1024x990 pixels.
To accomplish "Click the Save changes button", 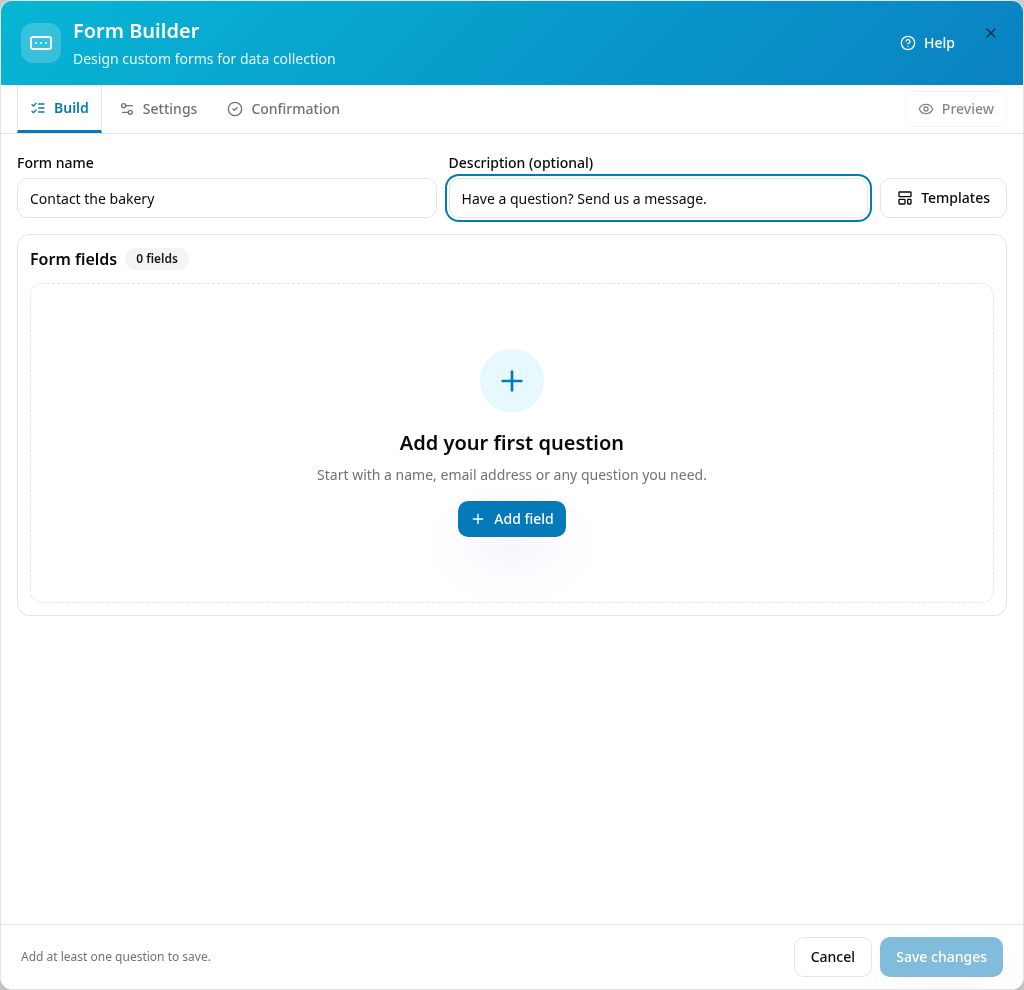I will point(941,957).
